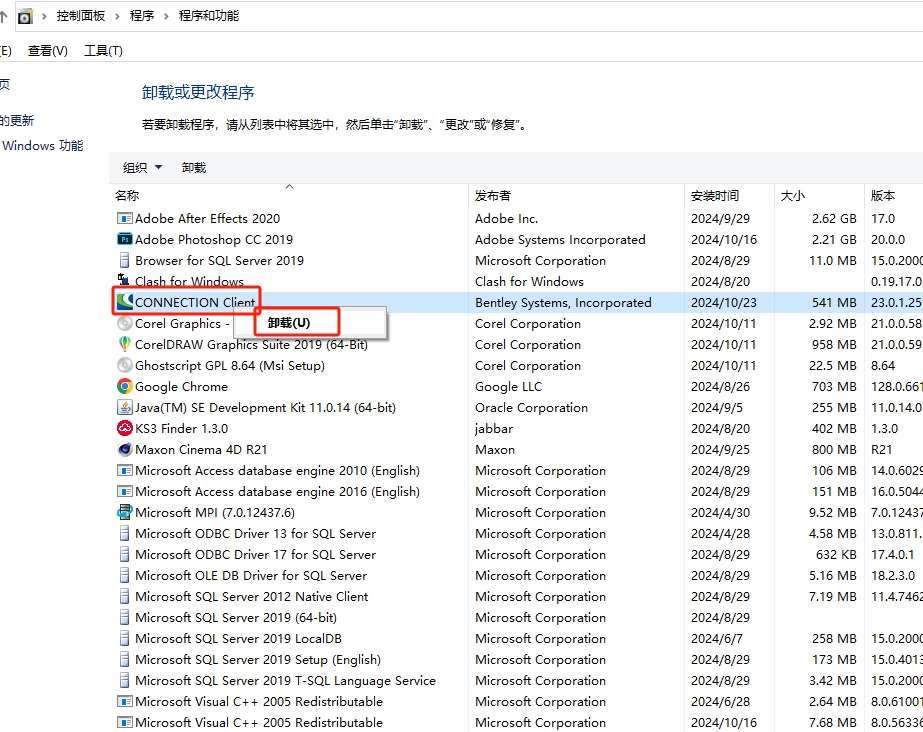The image size is (923, 732).
Task: Click the Browser for SQL Server 2019 icon
Action: tap(125, 261)
